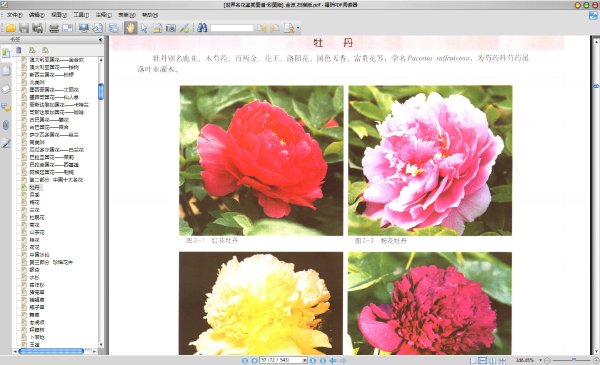
Task: Go to the previous page
Action: point(254,360)
